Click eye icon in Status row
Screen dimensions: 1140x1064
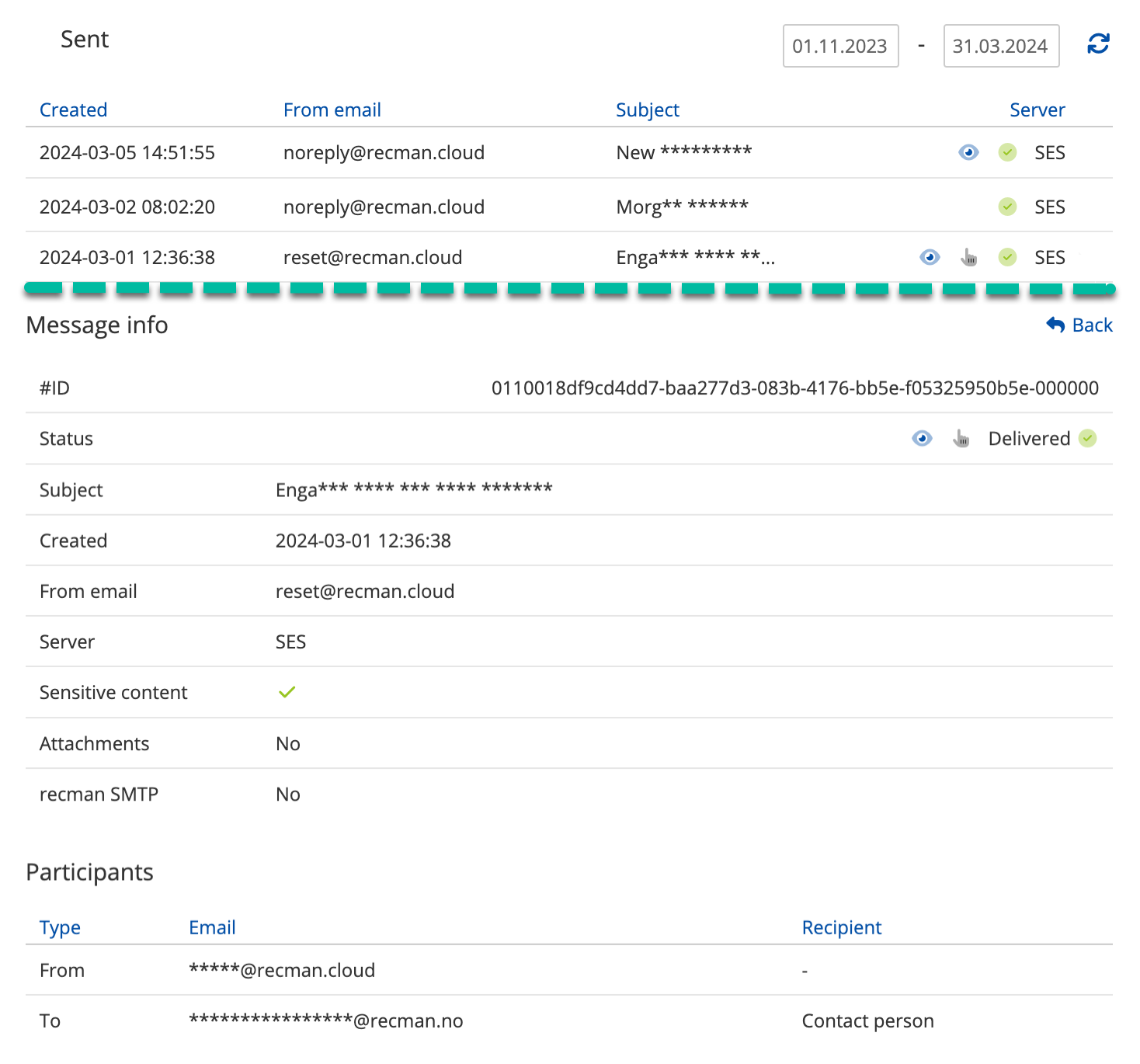(x=922, y=439)
